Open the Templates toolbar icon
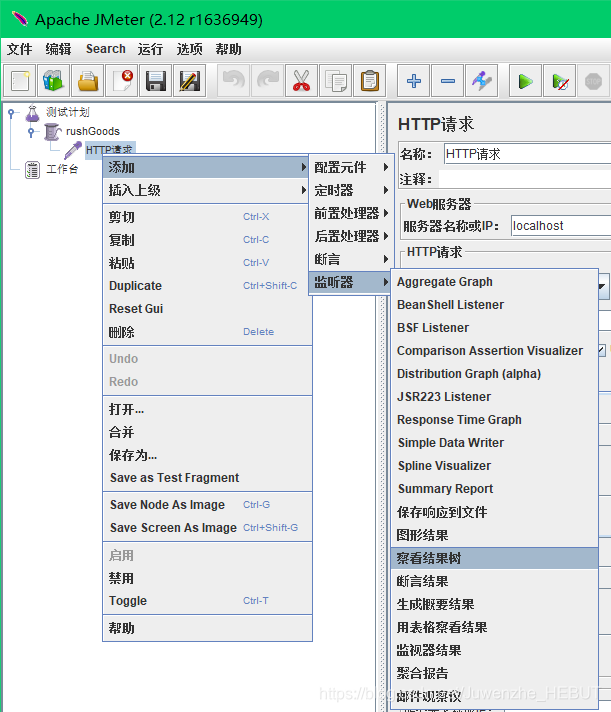This screenshot has width=611, height=712. [54, 81]
